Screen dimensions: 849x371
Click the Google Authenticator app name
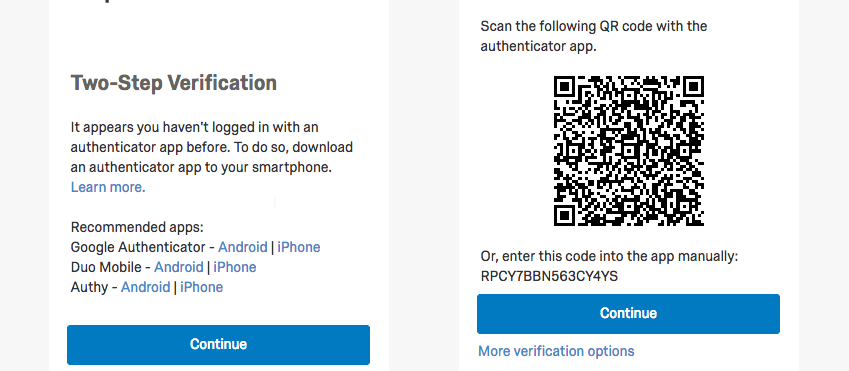coord(138,247)
